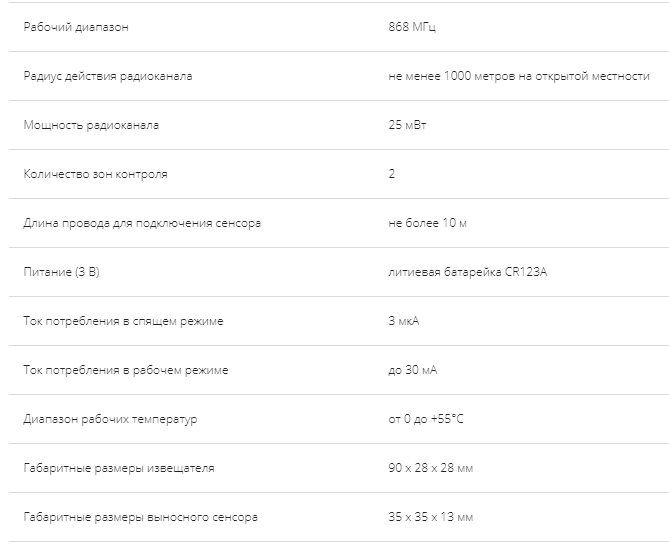Viewport: 669px width, 546px height.
Task: Click '90 x 28 x 28 мм' dimensions value
Action: click(430, 468)
